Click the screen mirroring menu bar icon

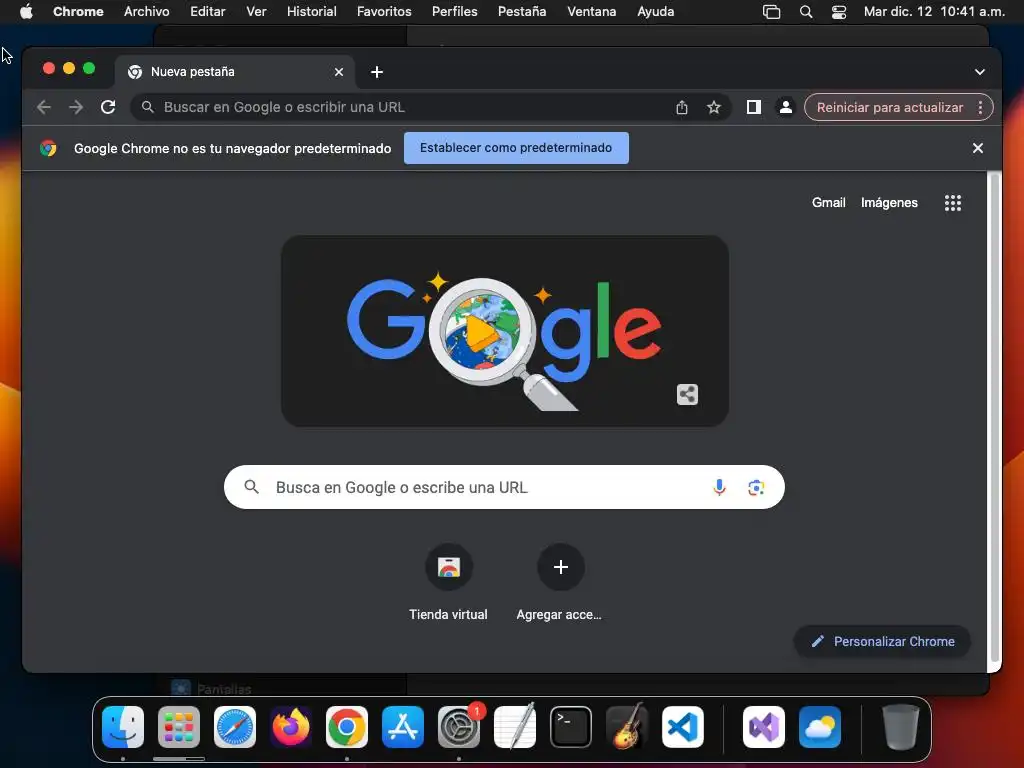coord(771,12)
